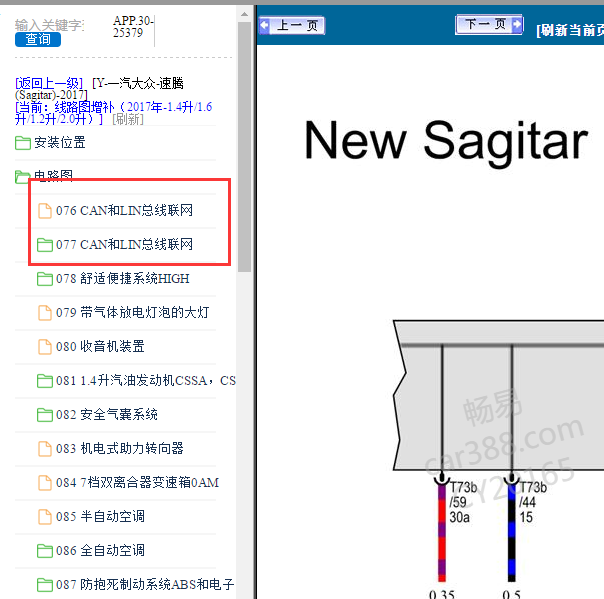The image size is (604, 599).
Task: Click the 085 半自动空调 document icon
Action: 45,517
